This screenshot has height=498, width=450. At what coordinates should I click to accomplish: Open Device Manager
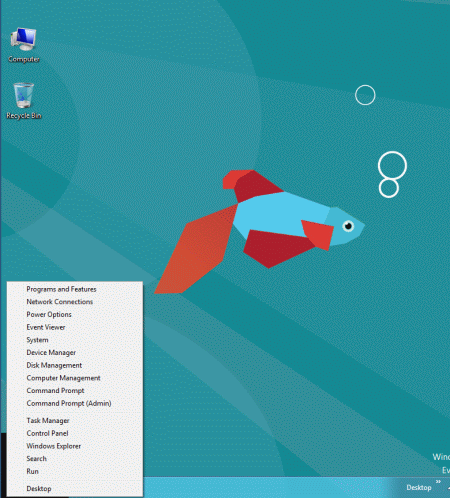point(75,352)
